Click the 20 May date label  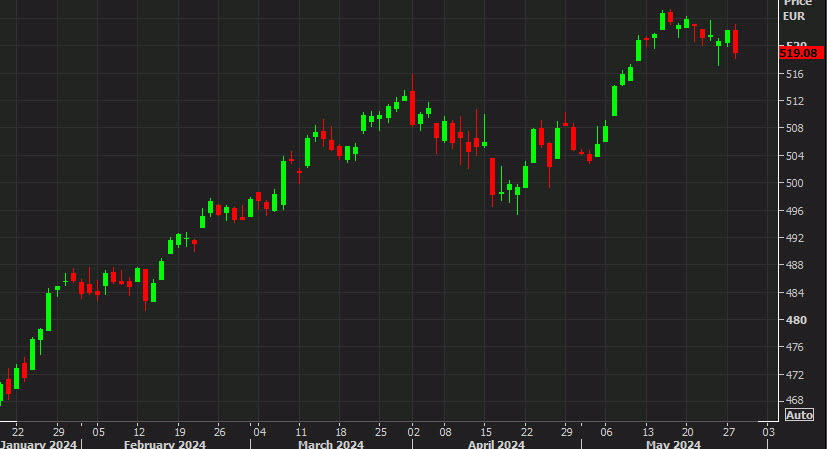(687, 432)
